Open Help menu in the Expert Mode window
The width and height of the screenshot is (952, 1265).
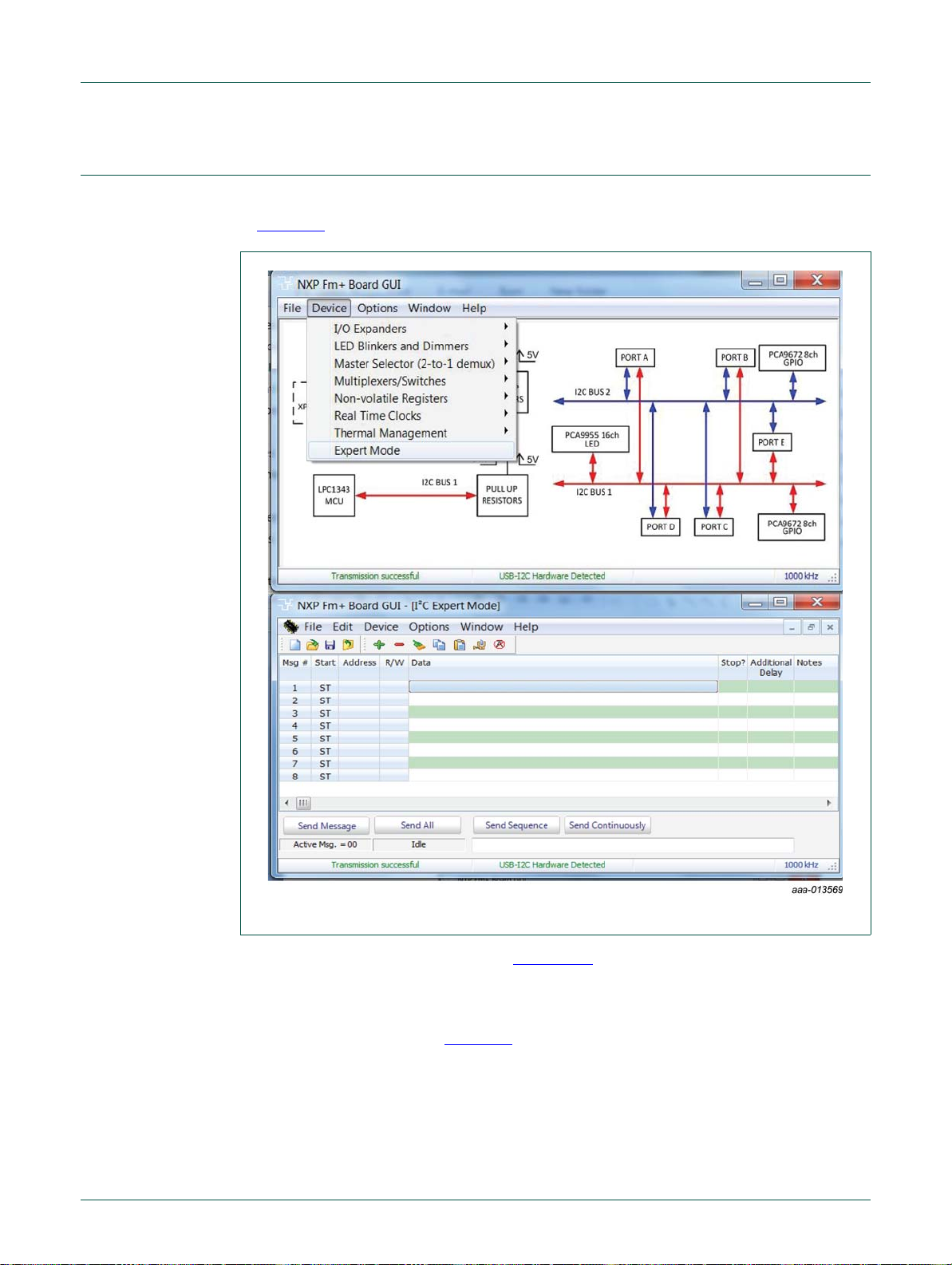coord(526,627)
